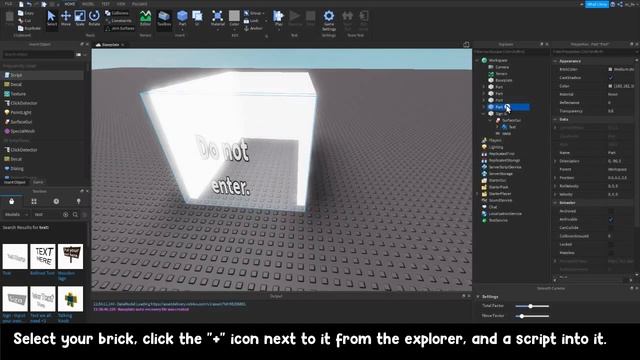Click the Undo arrow in title bar

(29, 4)
